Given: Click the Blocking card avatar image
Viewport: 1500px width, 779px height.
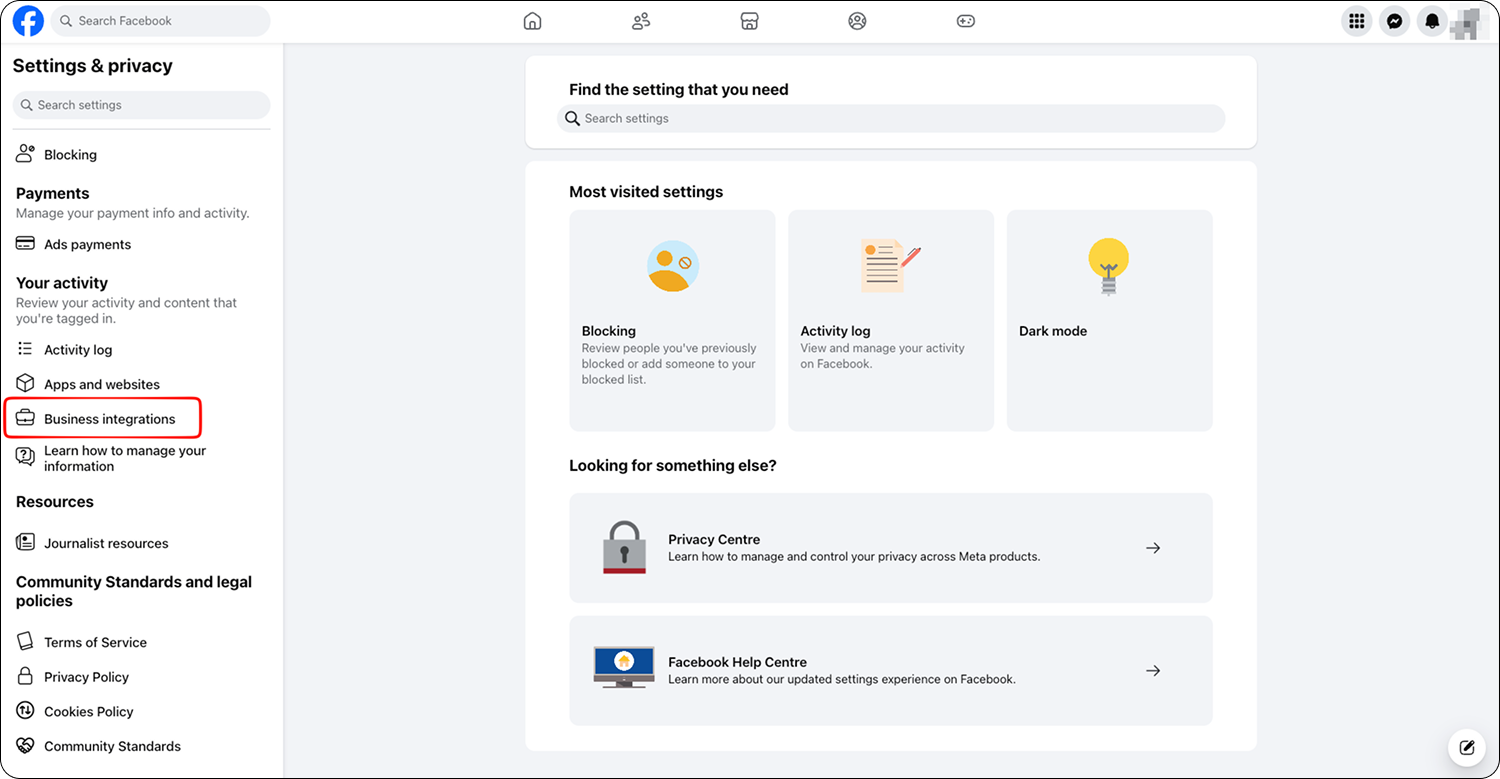Looking at the screenshot, I should coord(672,266).
